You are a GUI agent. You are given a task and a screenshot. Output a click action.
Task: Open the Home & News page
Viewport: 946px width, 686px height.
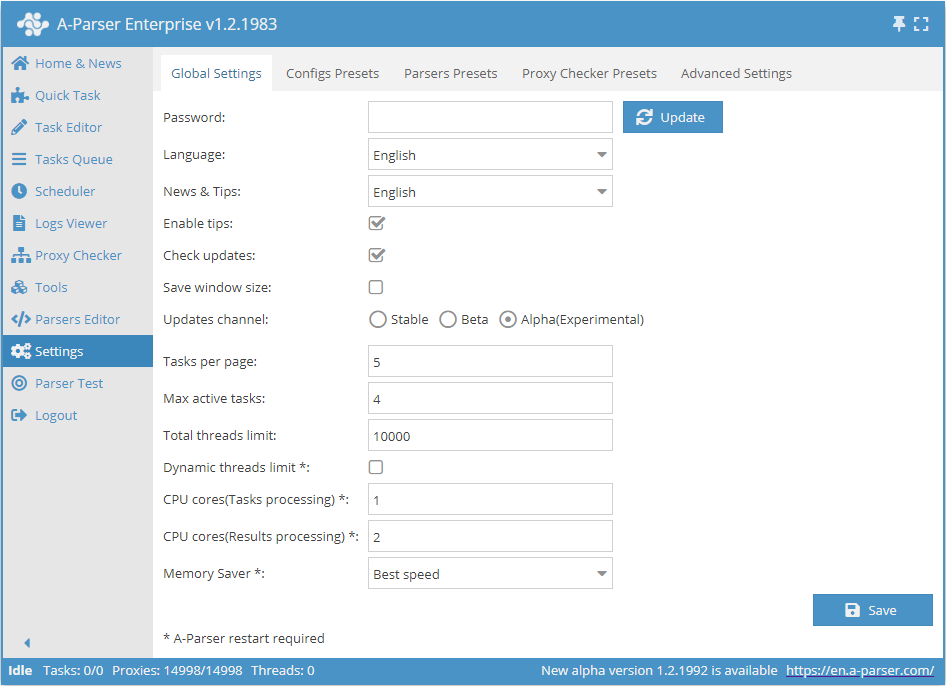65,62
